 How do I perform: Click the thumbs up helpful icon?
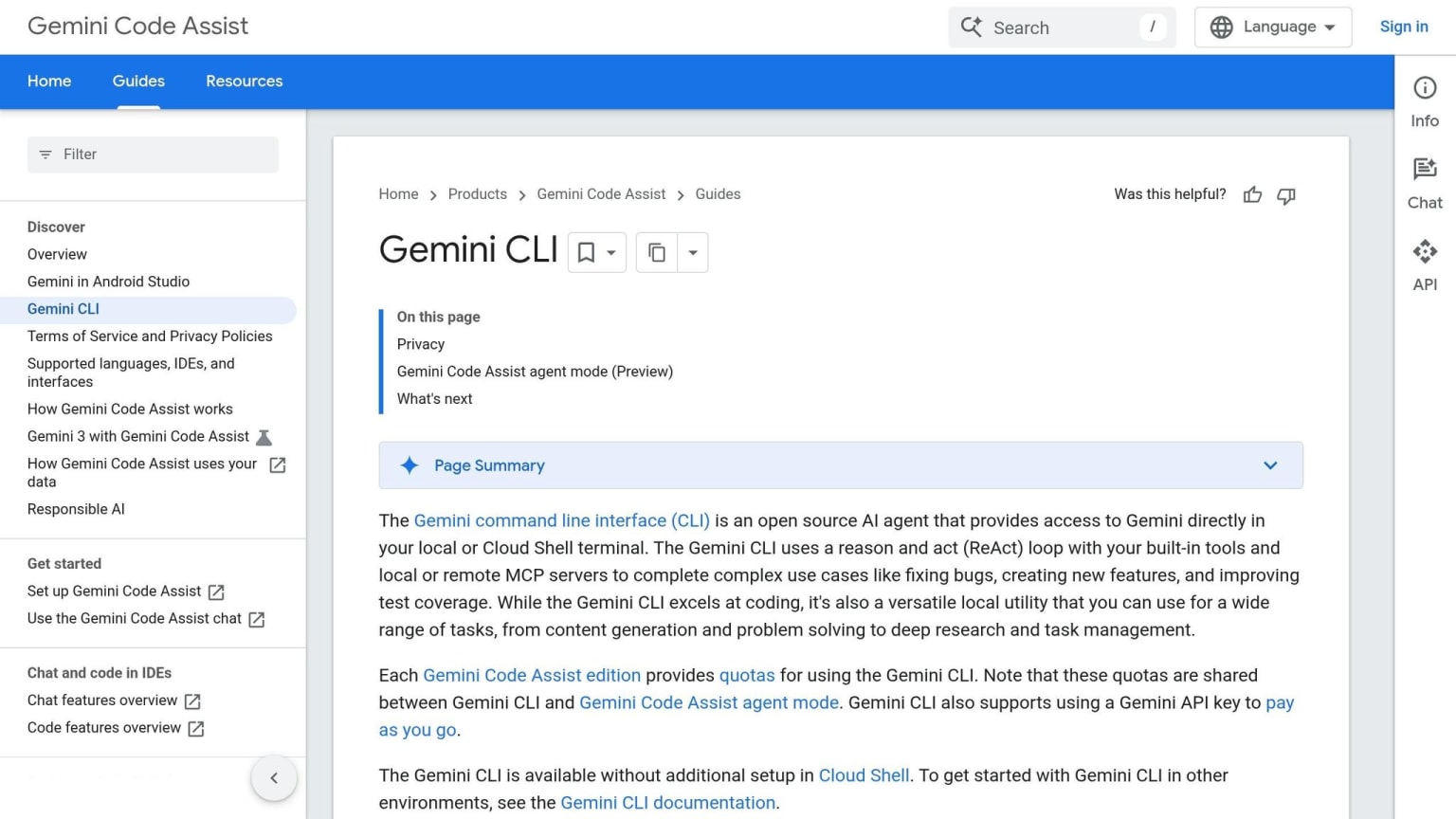[1252, 195]
